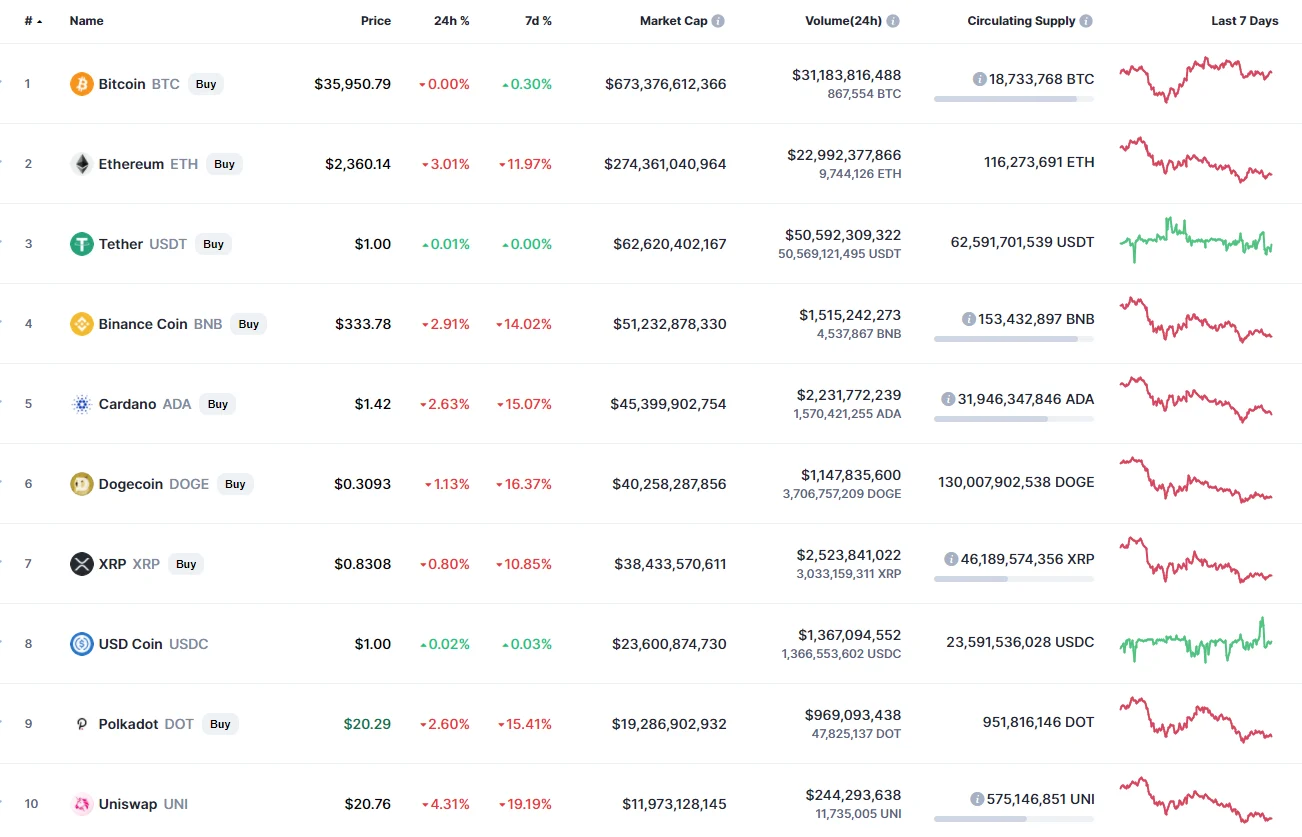Click the green Tether logo
The height and width of the screenshot is (837, 1302).
pos(81,244)
